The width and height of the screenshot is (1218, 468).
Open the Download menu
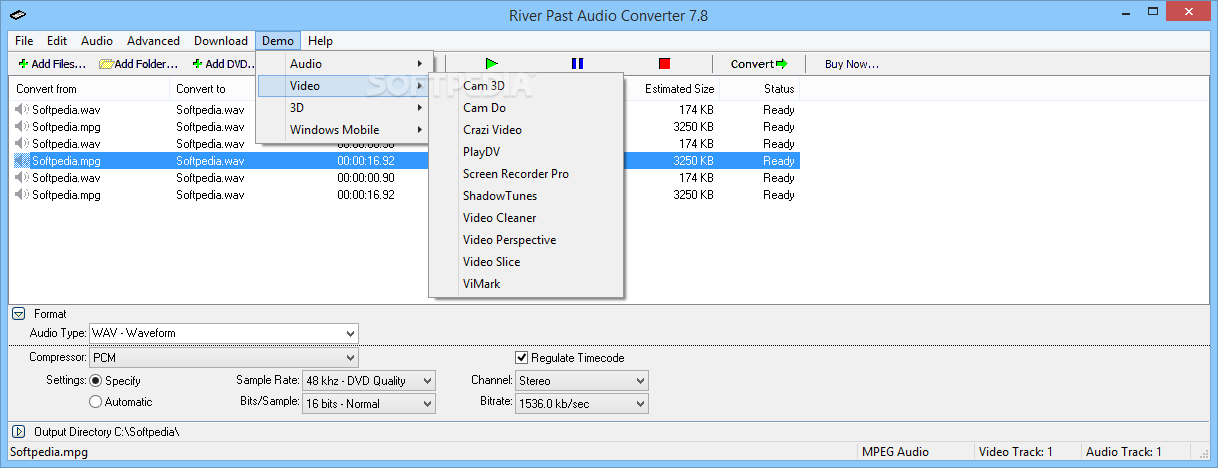[x=221, y=41]
